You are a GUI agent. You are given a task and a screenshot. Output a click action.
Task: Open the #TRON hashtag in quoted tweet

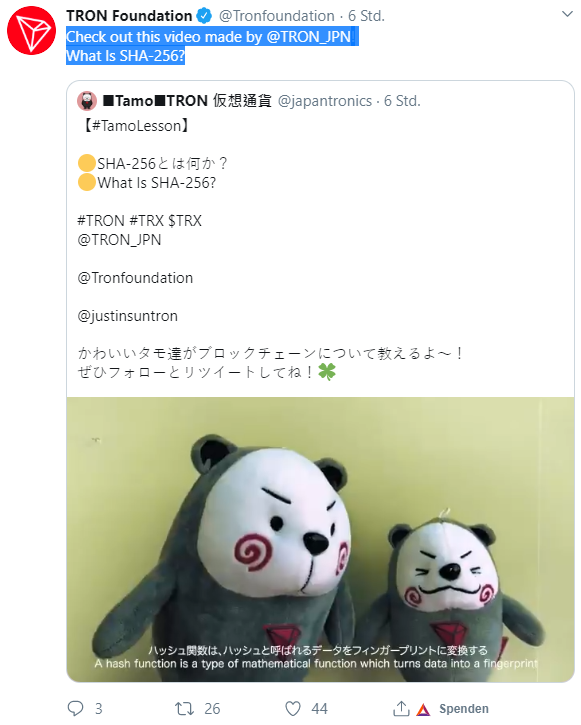click(x=101, y=221)
